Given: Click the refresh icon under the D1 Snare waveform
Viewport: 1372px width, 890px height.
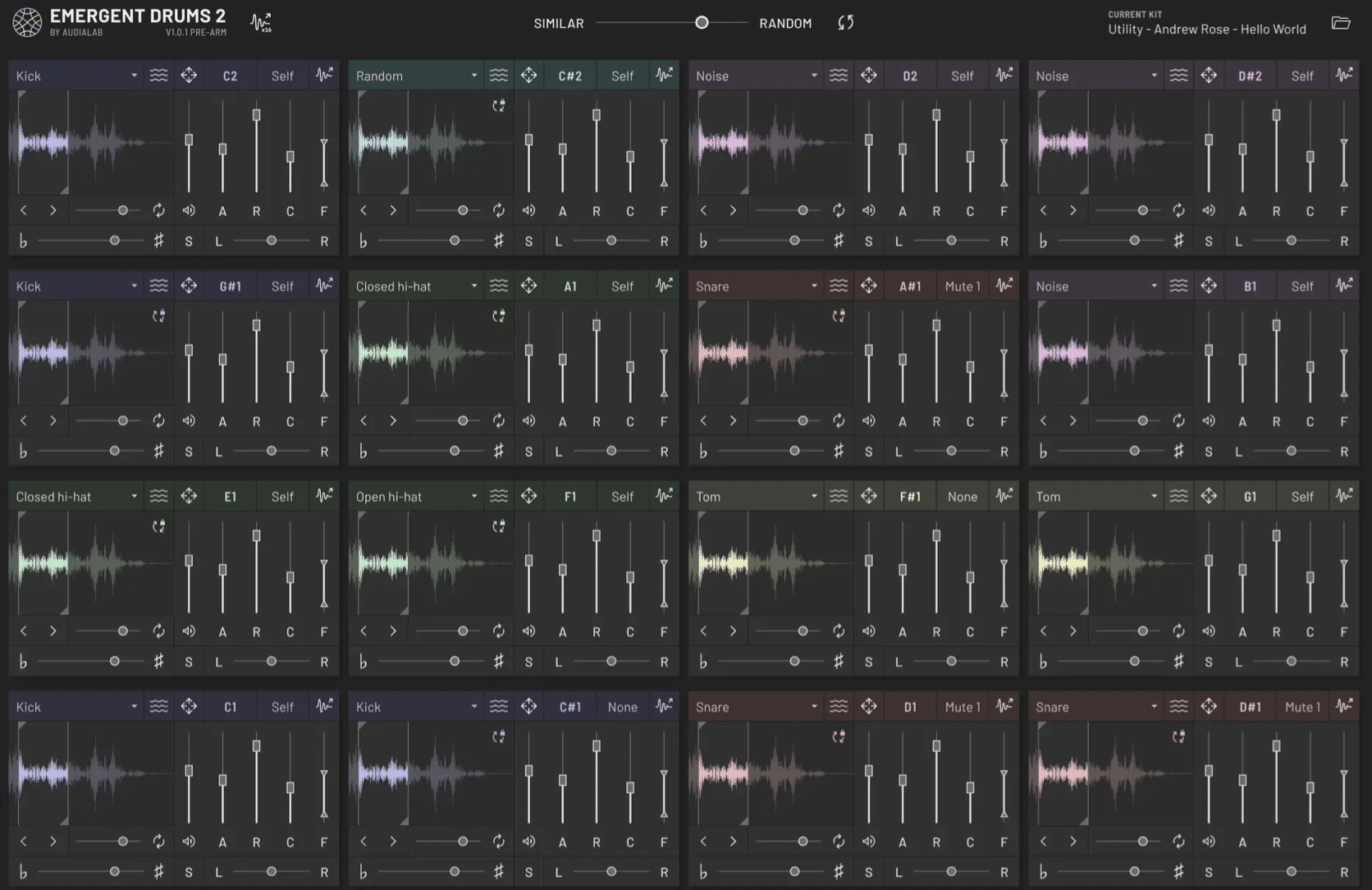Looking at the screenshot, I should 838,842.
